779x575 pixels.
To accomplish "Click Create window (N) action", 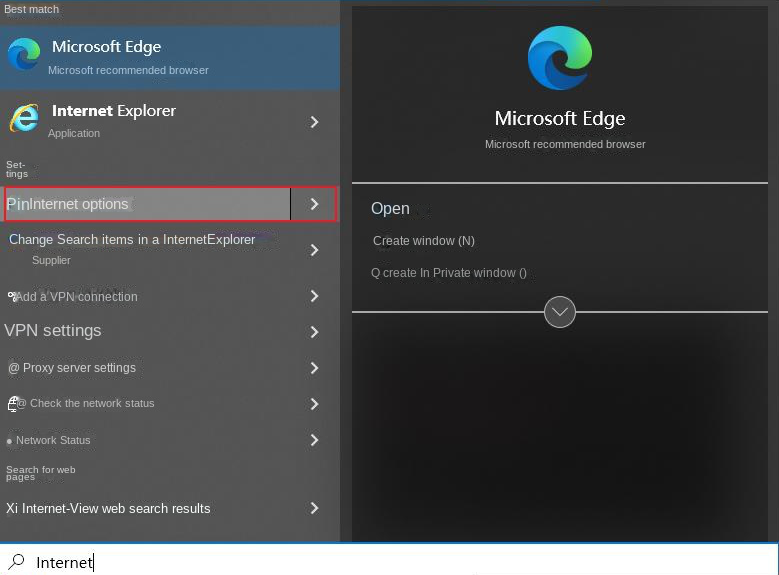I will (x=423, y=241).
